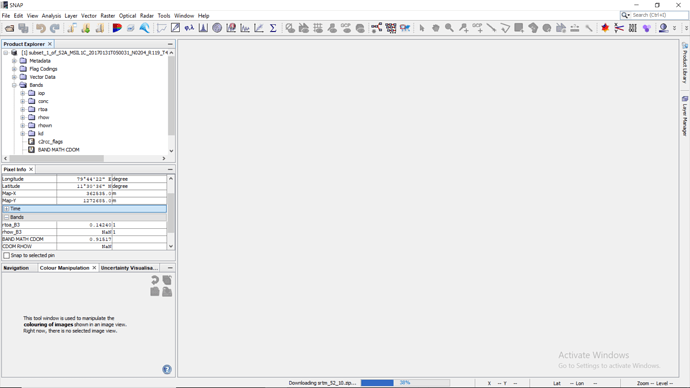The width and height of the screenshot is (690, 388).
Task: Click the blue Colour Manipulation help icon
Action: click(167, 370)
